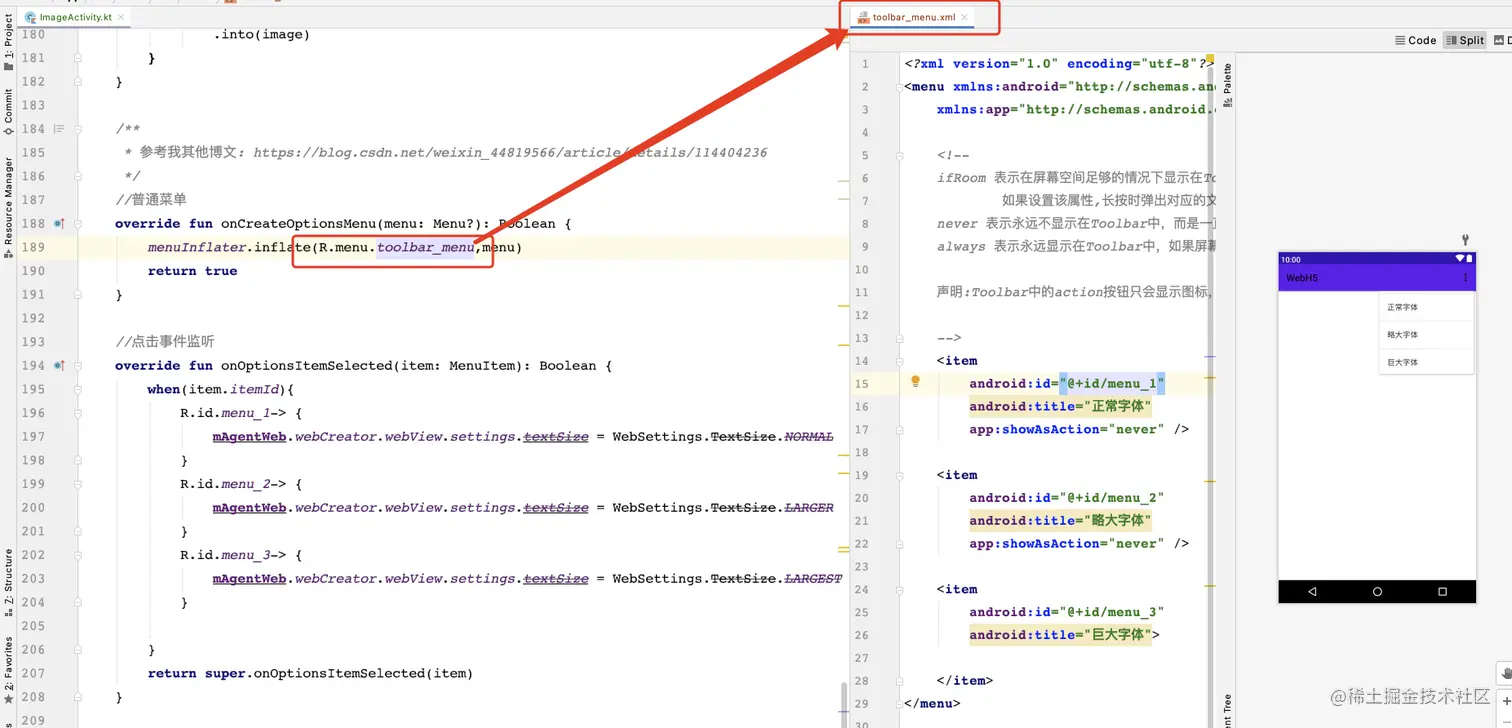Viewport: 1512px width, 728px height.
Task: Click android:title="正常字体" on line 16
Action: point(1061,407)
